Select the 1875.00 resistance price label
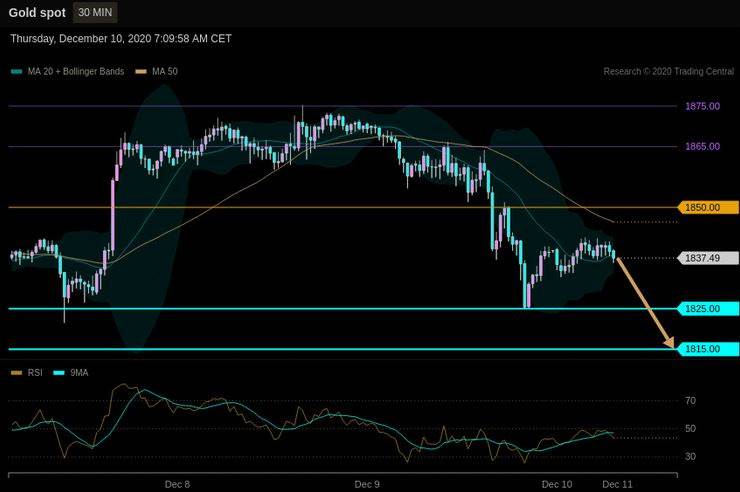 pos(703,106)
